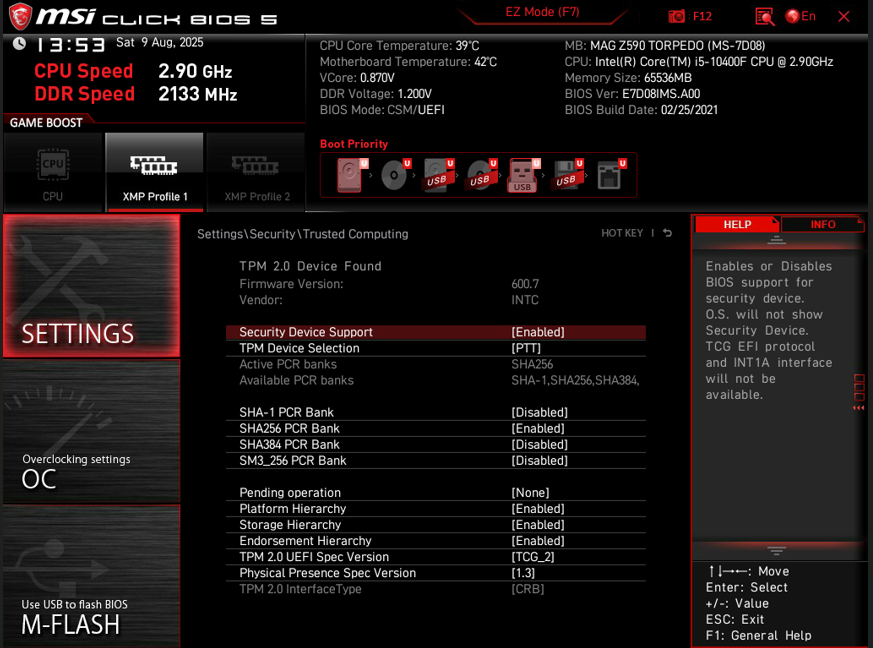Click the help panel top collapse handle
This screenshot has width=873, height=648.
tap(776, 240)
